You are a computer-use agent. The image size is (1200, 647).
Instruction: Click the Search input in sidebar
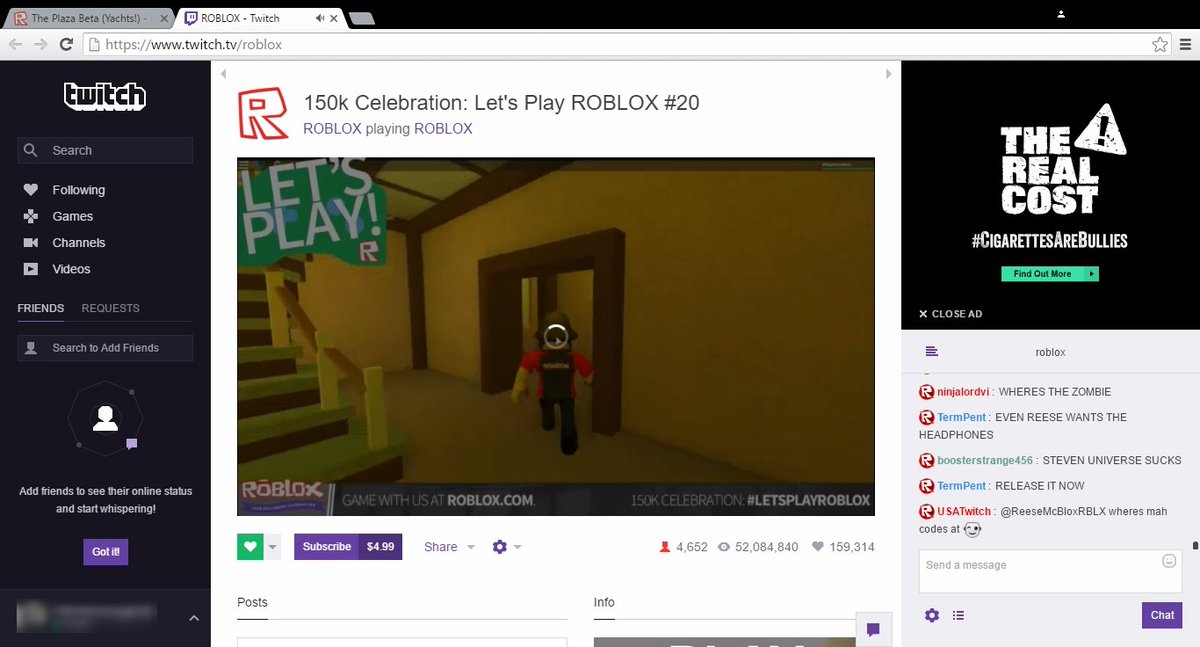[105, 150]
